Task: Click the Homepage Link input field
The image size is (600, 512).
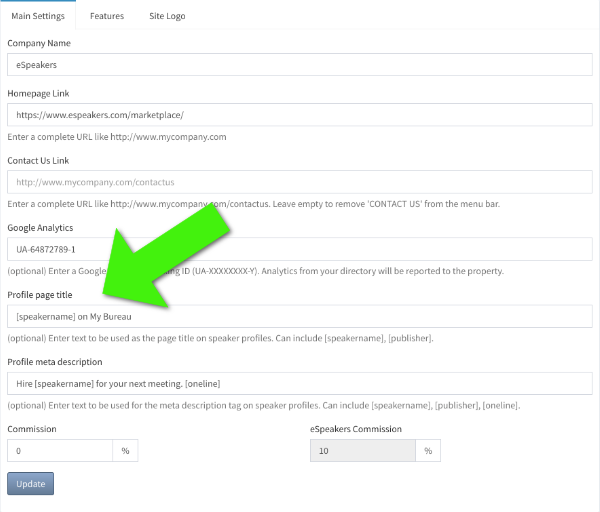Action: [300, 115]
